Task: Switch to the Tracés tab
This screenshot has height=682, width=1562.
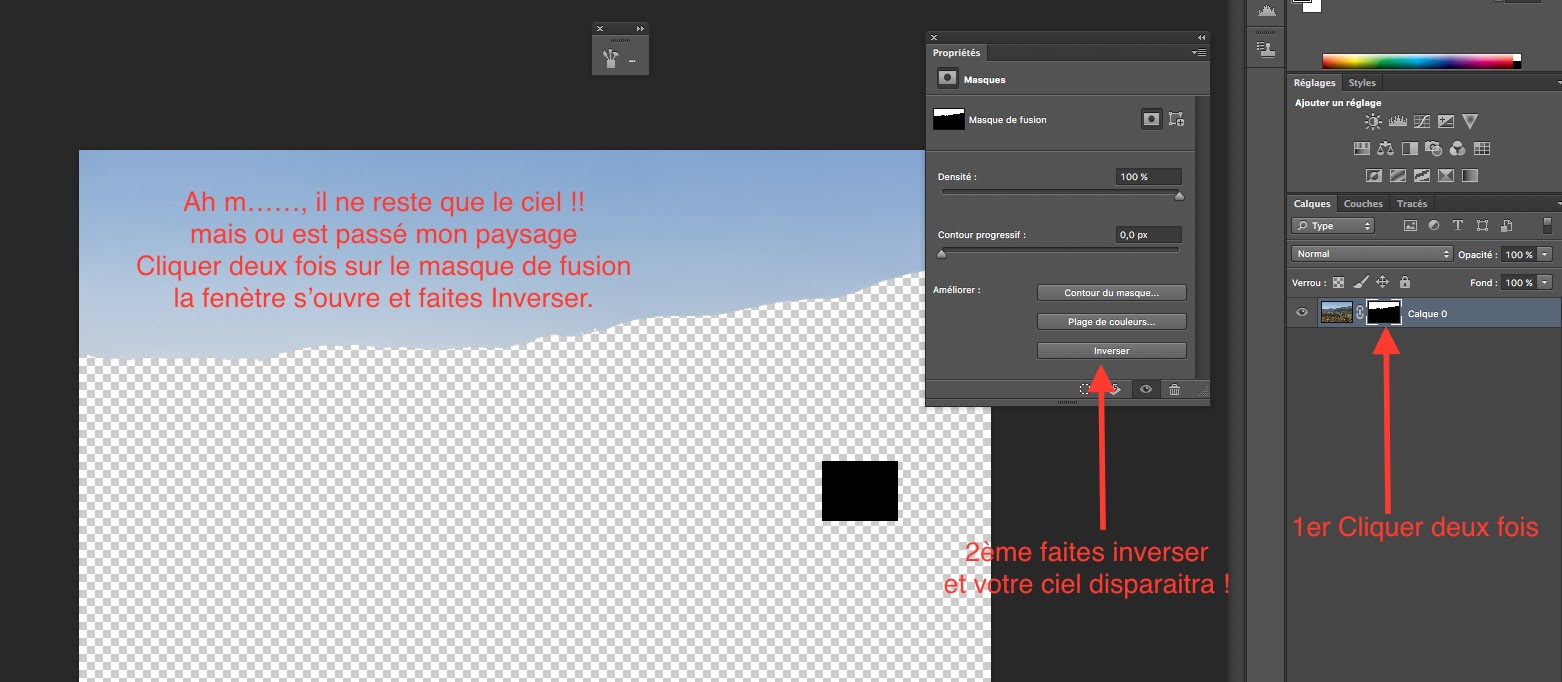Action: pos(1412,204)
